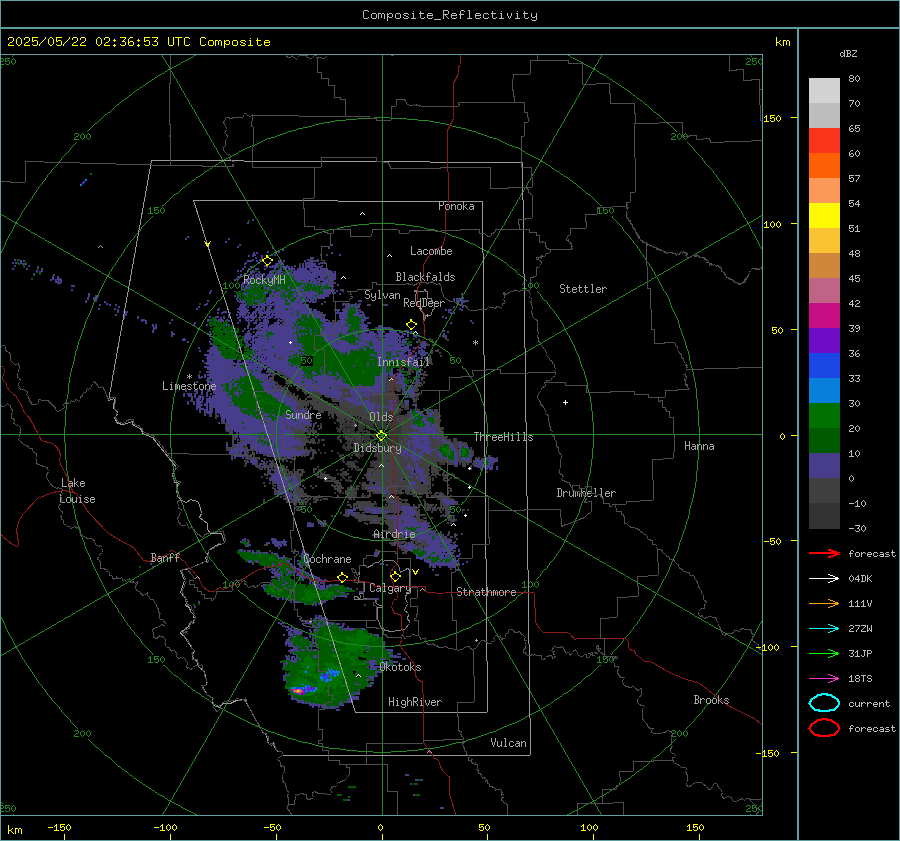The width and height of the screenshot is (900, 841).
Task: Click the yellow diamond marker beside Cochrane
Action: (x=343, y=578)
